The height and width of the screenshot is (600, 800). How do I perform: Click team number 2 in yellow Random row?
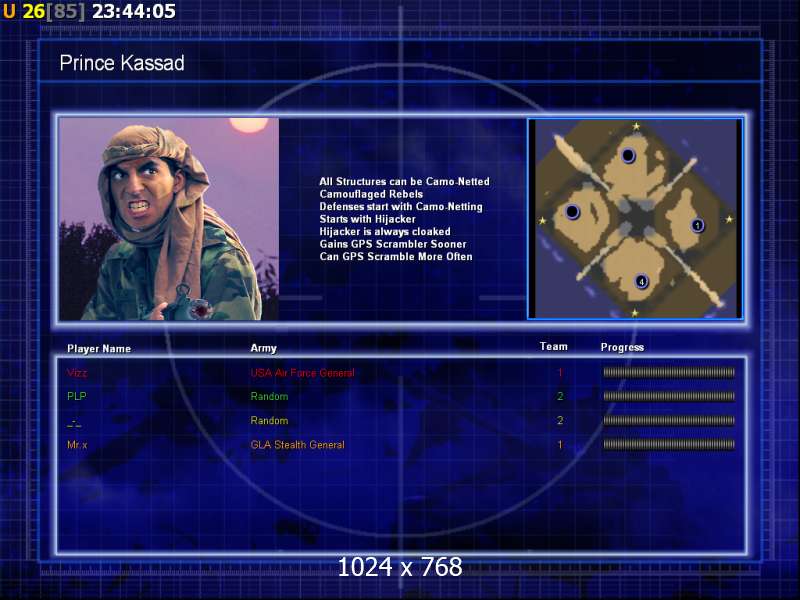[560, 420]
